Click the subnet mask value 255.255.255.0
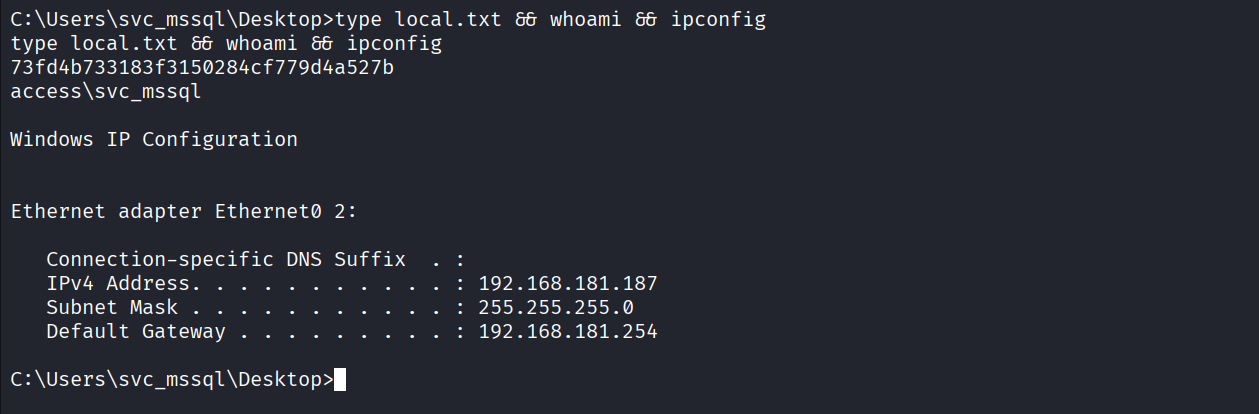The height and width of the screenshot is (414, 1259). 556,308
